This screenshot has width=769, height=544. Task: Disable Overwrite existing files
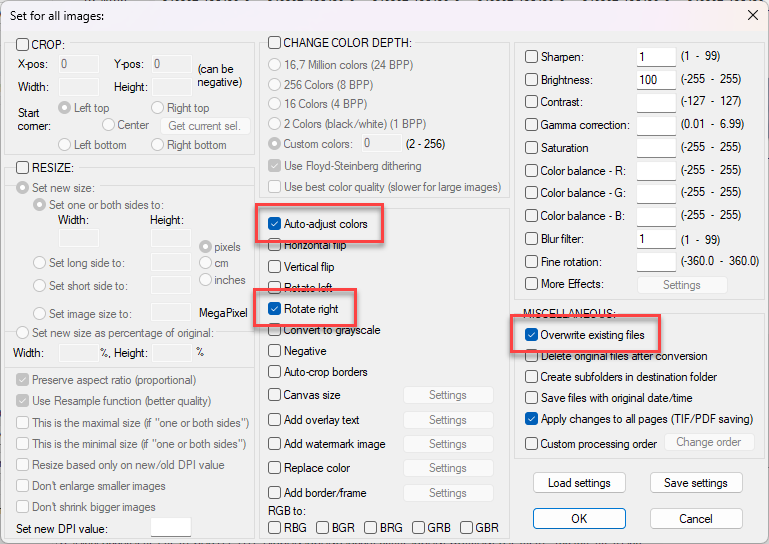point(532,335)
